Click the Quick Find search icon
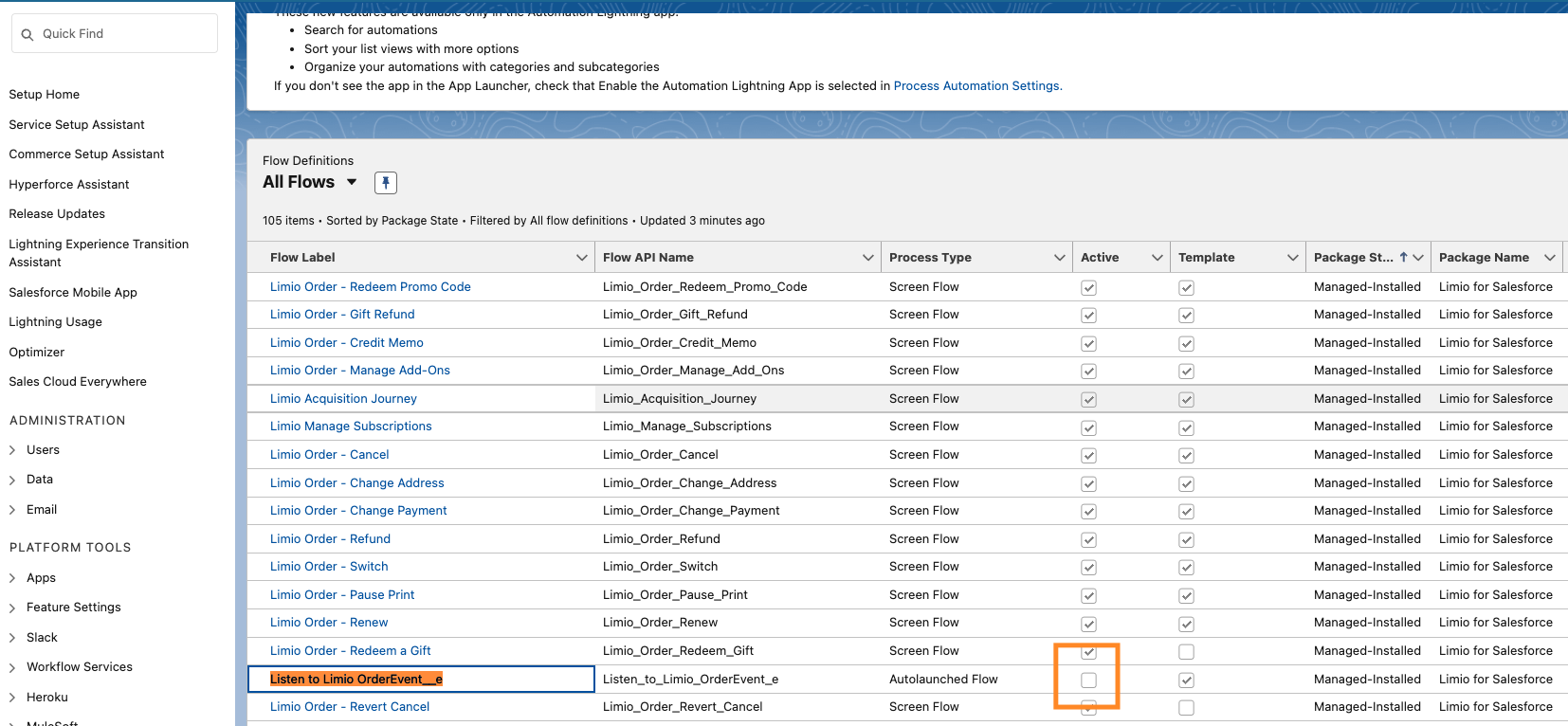 tap(27, 34)
